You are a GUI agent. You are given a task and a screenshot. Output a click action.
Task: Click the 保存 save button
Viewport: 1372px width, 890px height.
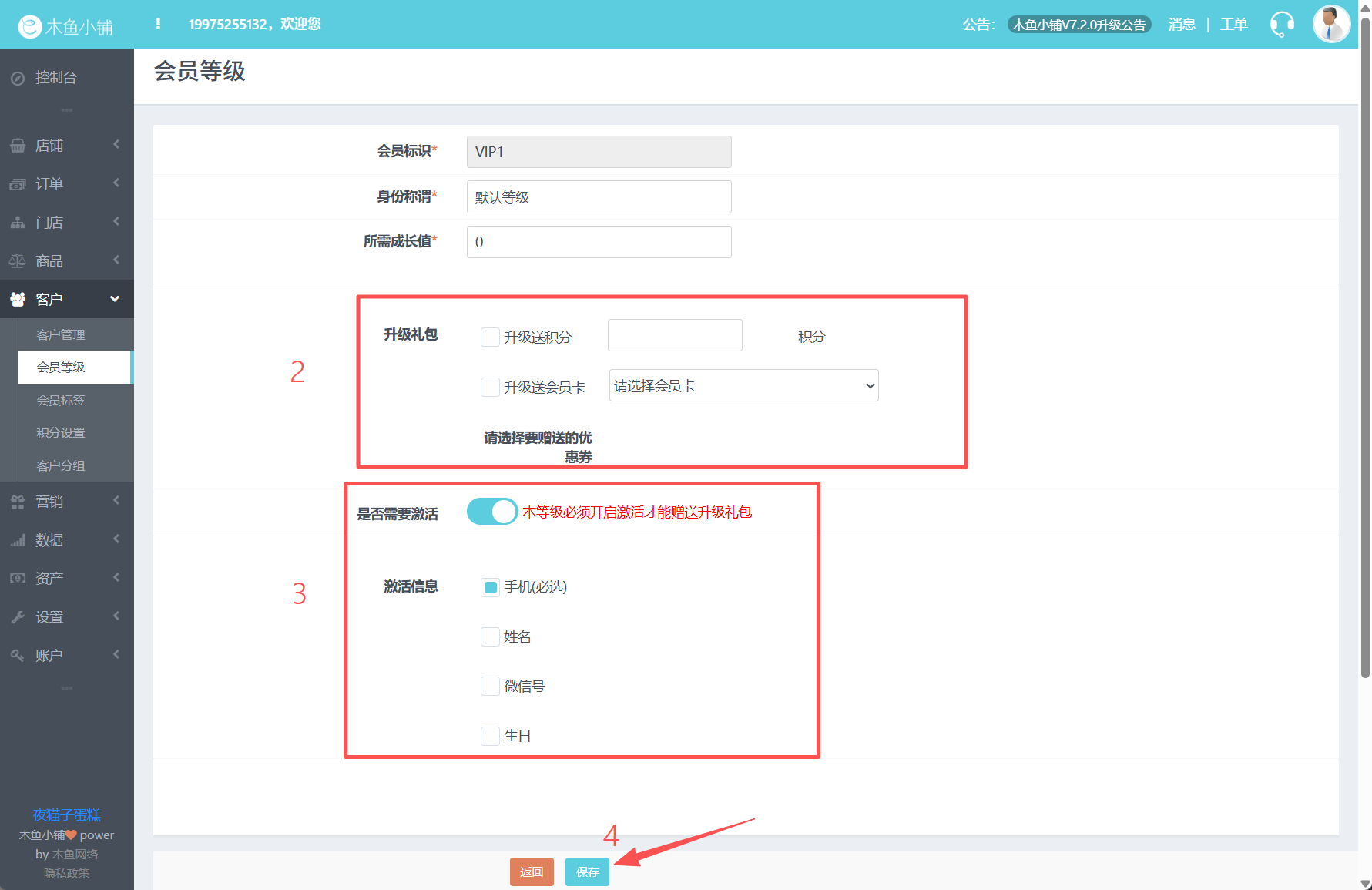pyautogui.click(x=587, y=872)
